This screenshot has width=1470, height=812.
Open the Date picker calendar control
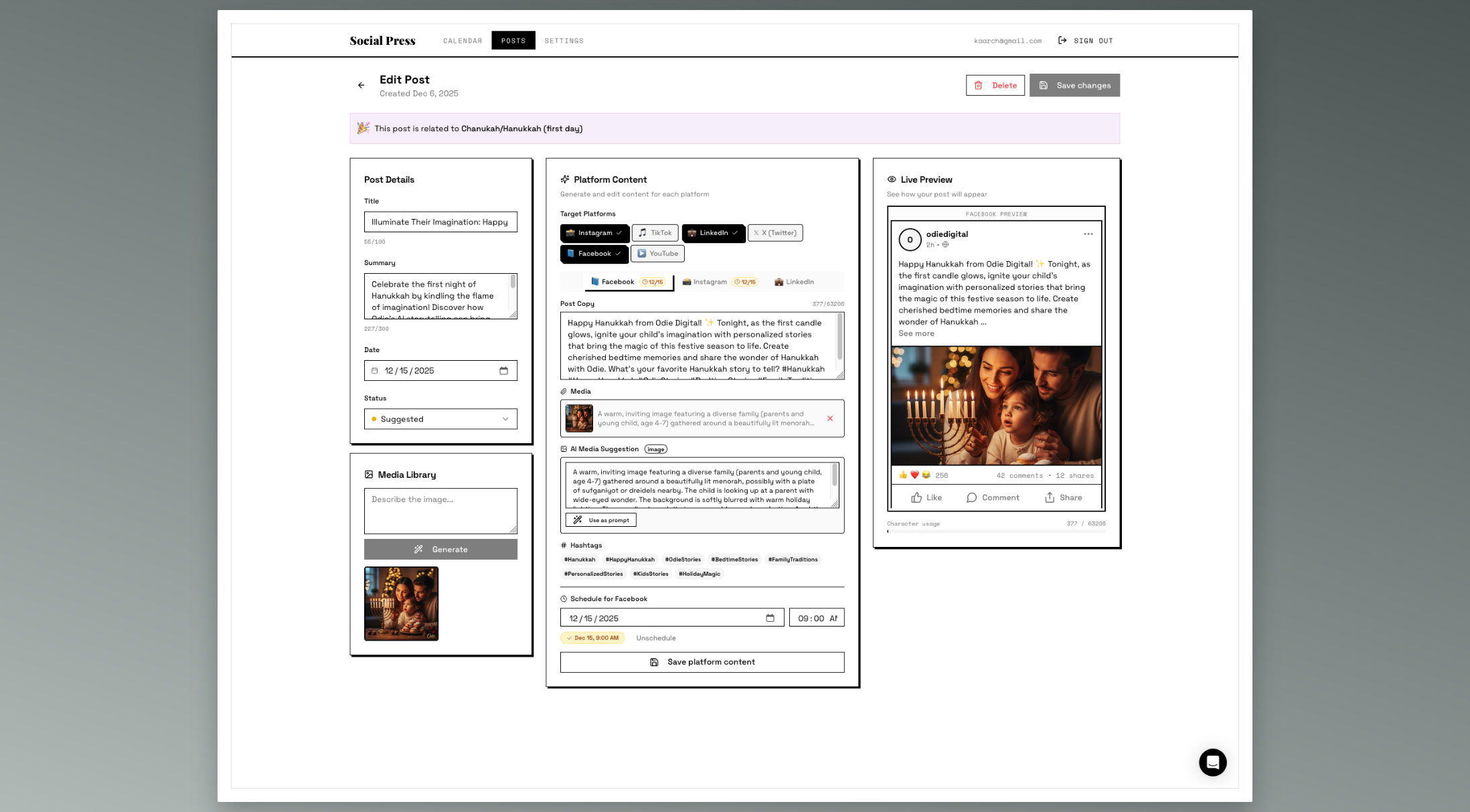503,370
